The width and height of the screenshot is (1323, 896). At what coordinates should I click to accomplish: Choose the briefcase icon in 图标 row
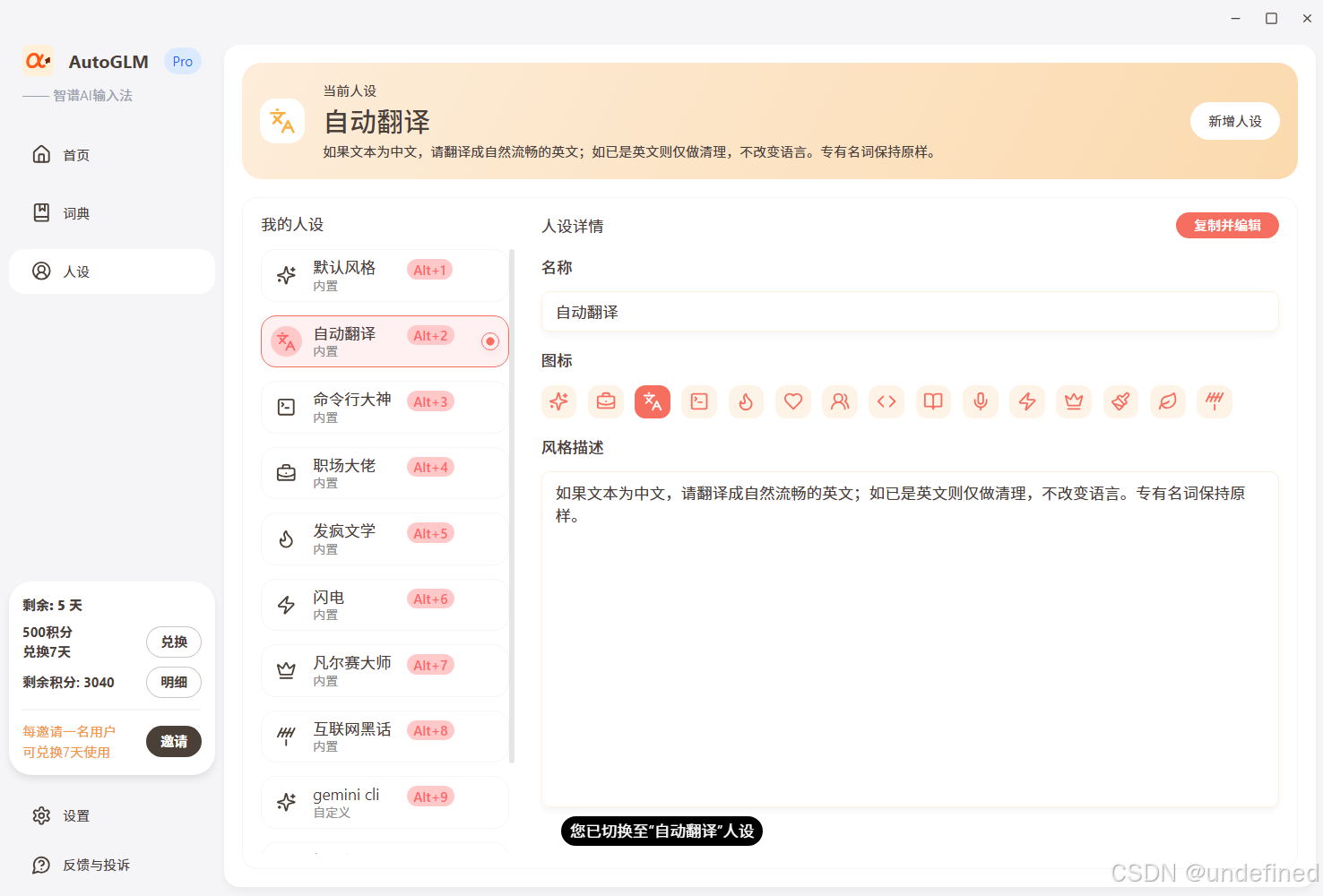(x=606, y=401)
